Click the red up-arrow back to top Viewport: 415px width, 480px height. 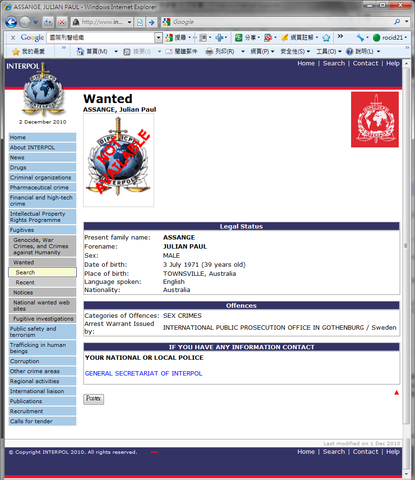[x=396, y=392]
